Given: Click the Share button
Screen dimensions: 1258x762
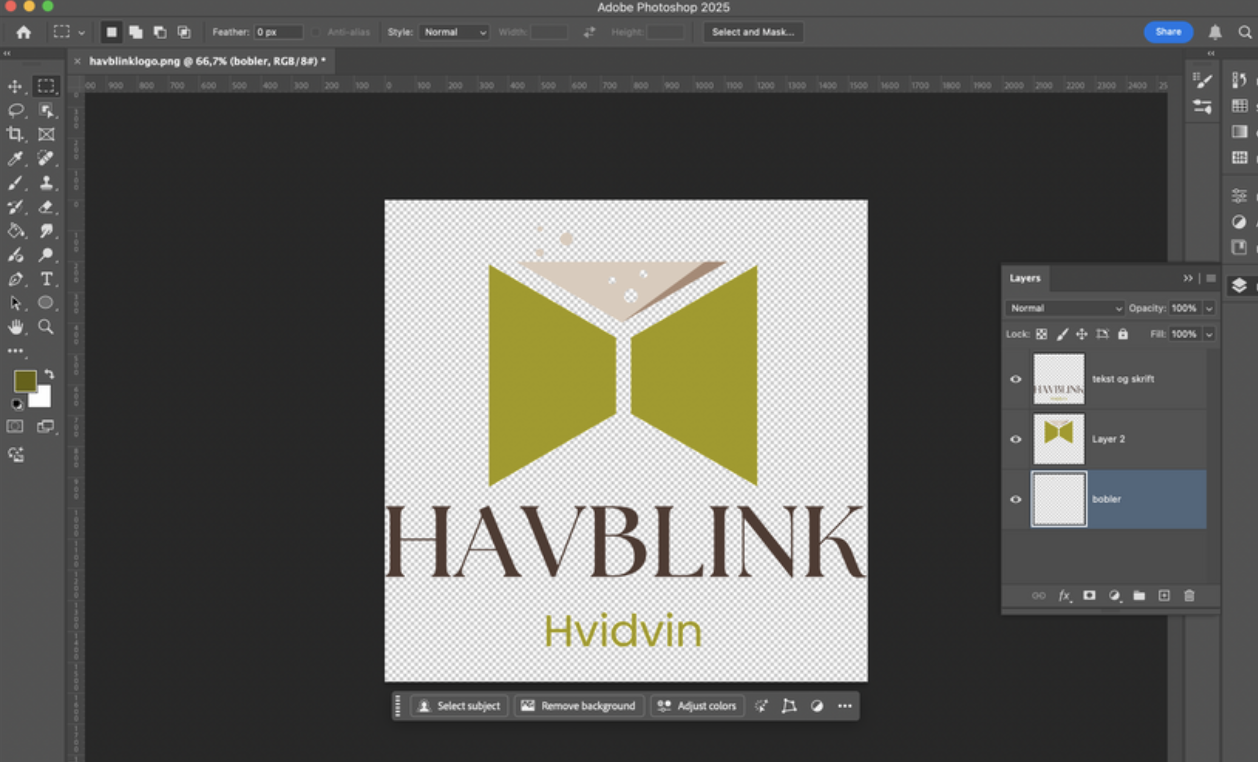Looking at the screenshot, I should pyautogui.click(x=1168, y=32).
